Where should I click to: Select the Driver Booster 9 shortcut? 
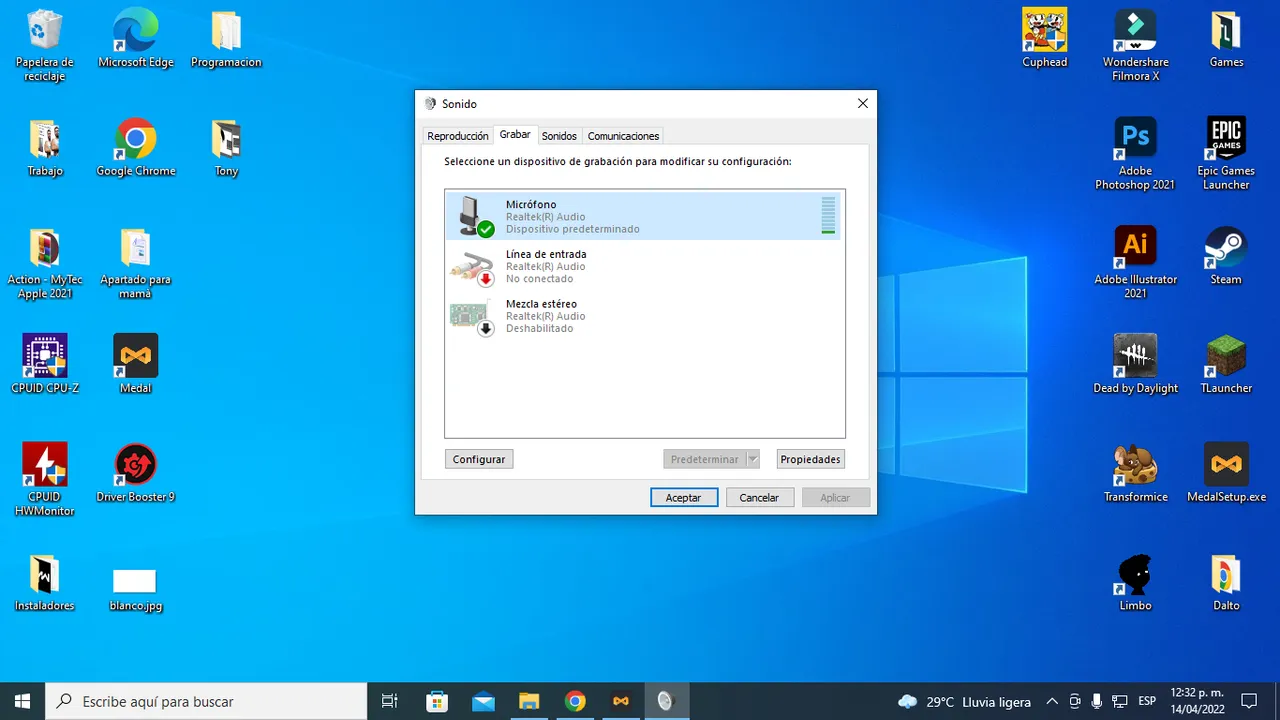pyautogui.click(x=136, y=474)
